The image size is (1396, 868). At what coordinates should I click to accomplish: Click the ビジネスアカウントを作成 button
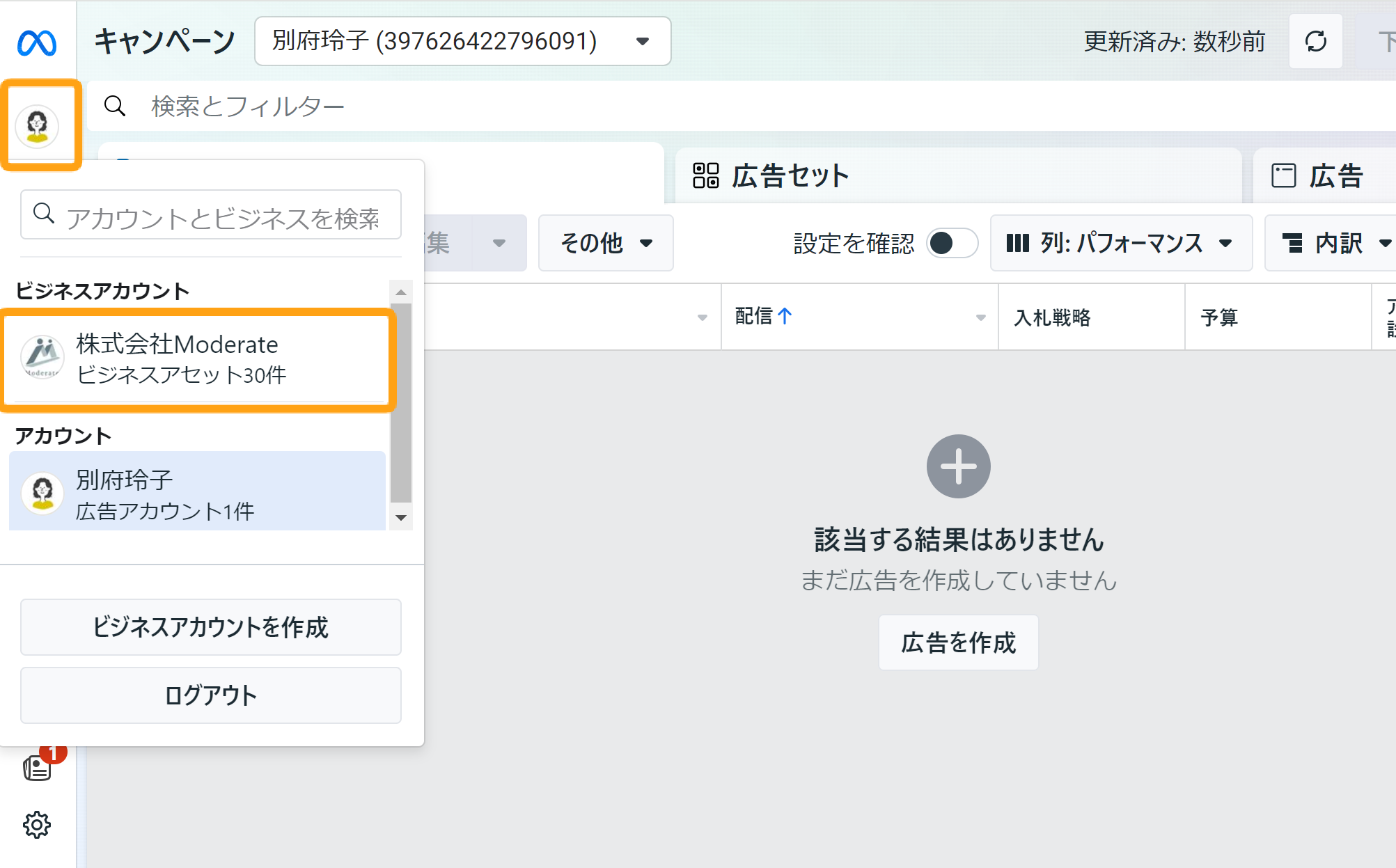point(211,627)
